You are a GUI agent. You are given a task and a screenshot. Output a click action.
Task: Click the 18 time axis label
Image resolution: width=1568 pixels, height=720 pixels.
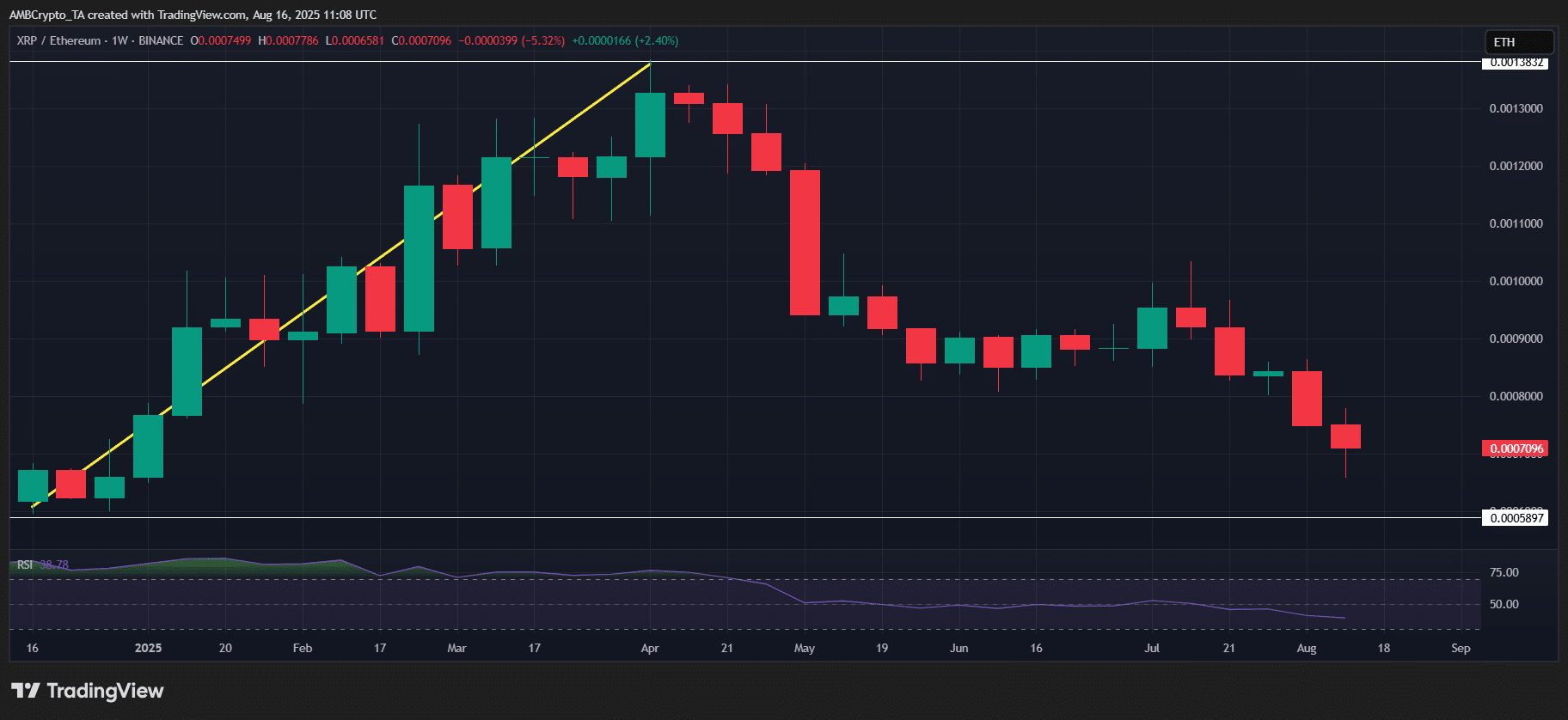tap(1384, 648)
